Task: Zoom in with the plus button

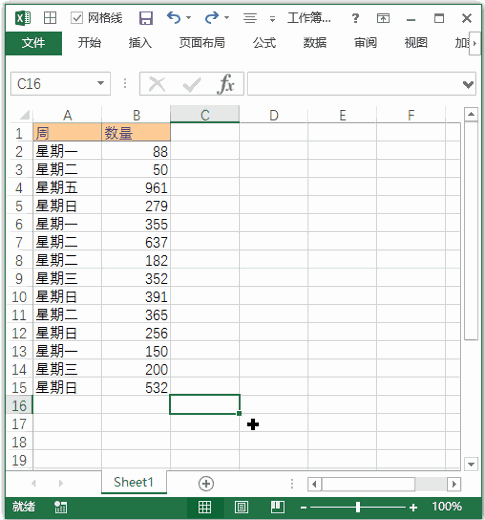Action: pos(413,508)
